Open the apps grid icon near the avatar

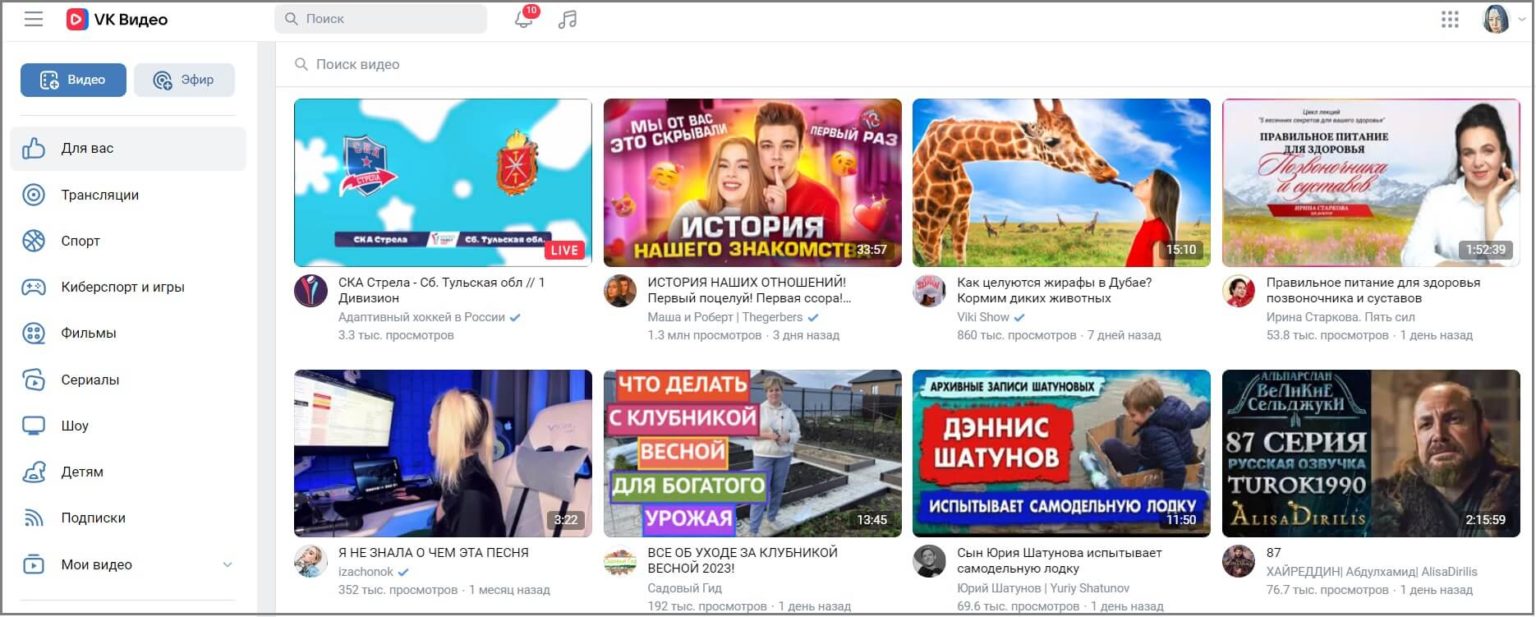(1449, 18)
